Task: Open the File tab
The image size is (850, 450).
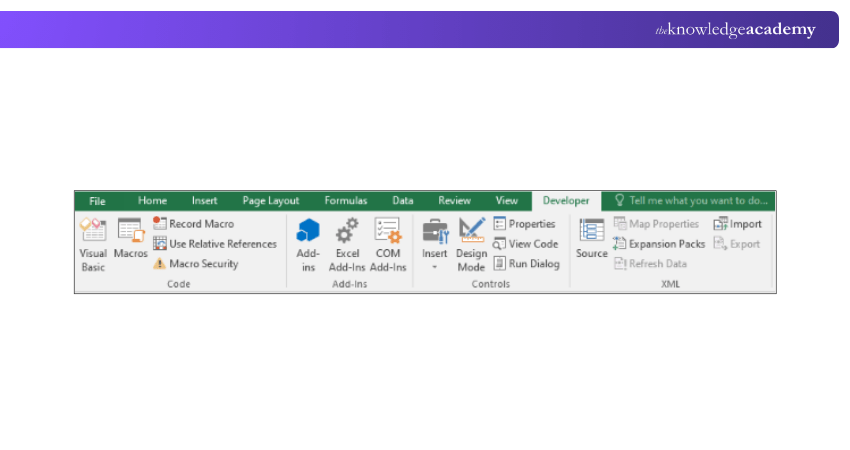Action: (97, 201)
